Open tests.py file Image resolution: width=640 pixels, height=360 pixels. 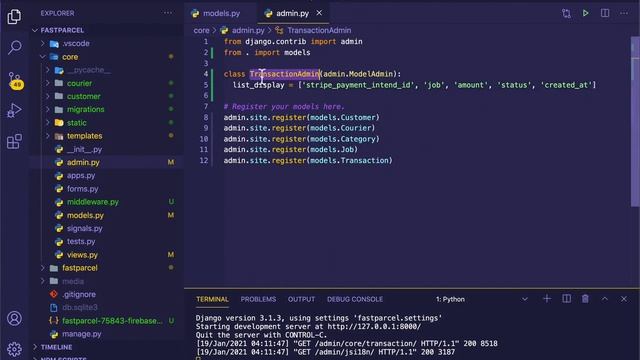[81, 242]
